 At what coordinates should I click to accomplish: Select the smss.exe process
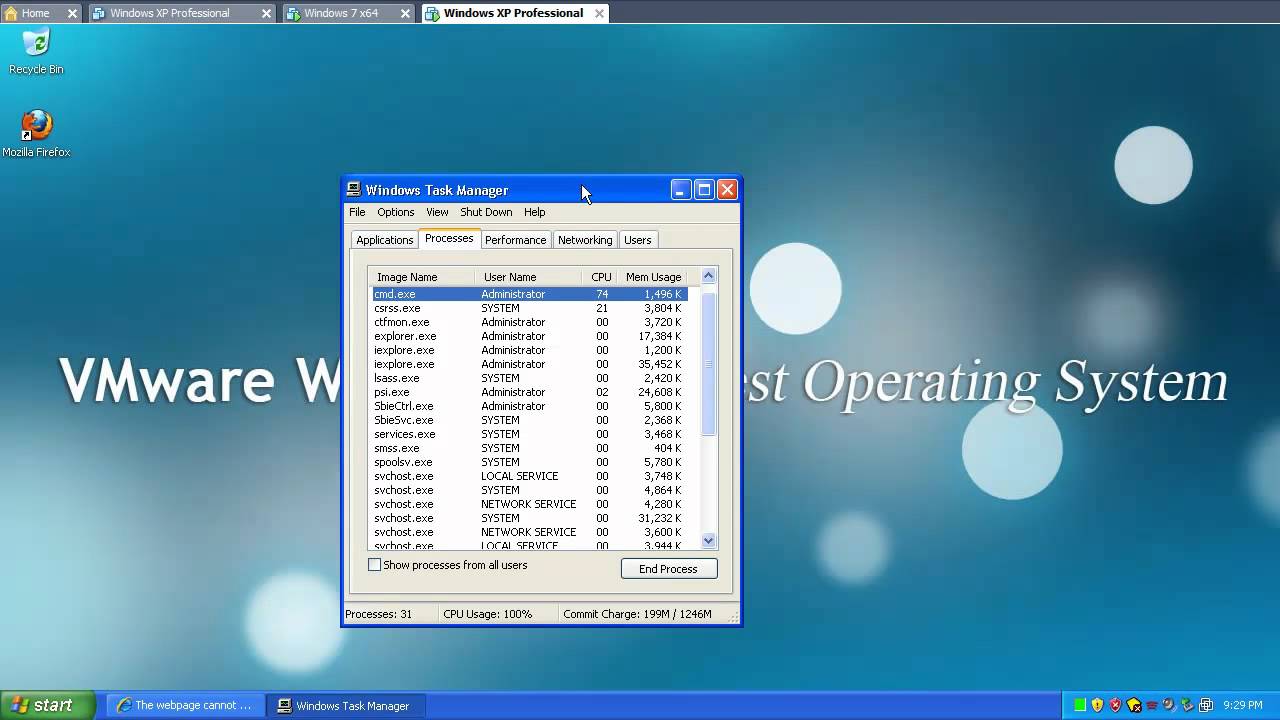[x=530, y=448]
